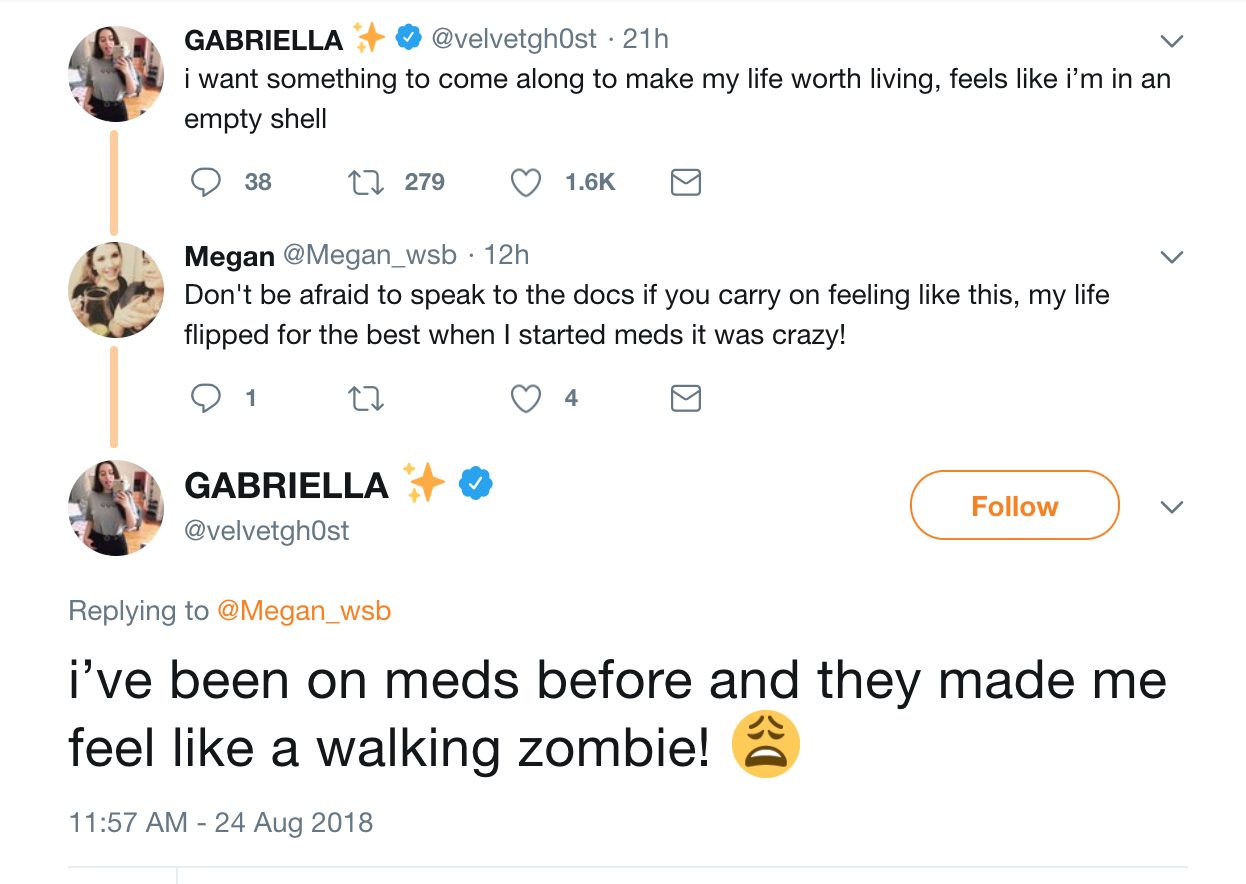Share Megan's tweet via direct message envelope
Screen dimensions: 1246x884
click(x=685, y=399)
